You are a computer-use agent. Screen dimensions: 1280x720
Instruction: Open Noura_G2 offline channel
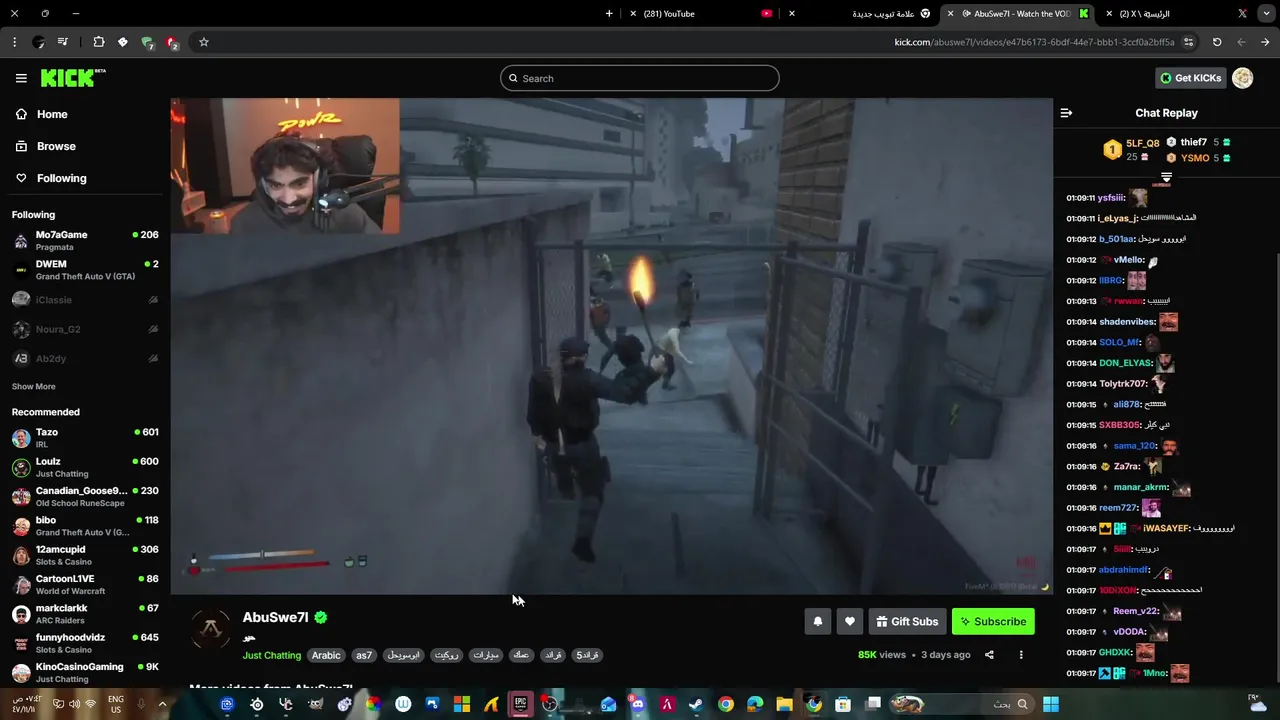tap(85, 329)
